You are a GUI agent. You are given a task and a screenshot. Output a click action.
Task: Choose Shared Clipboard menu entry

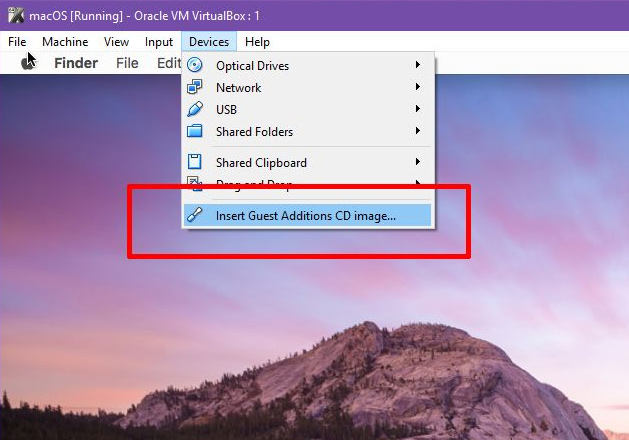tap(308, 162)
